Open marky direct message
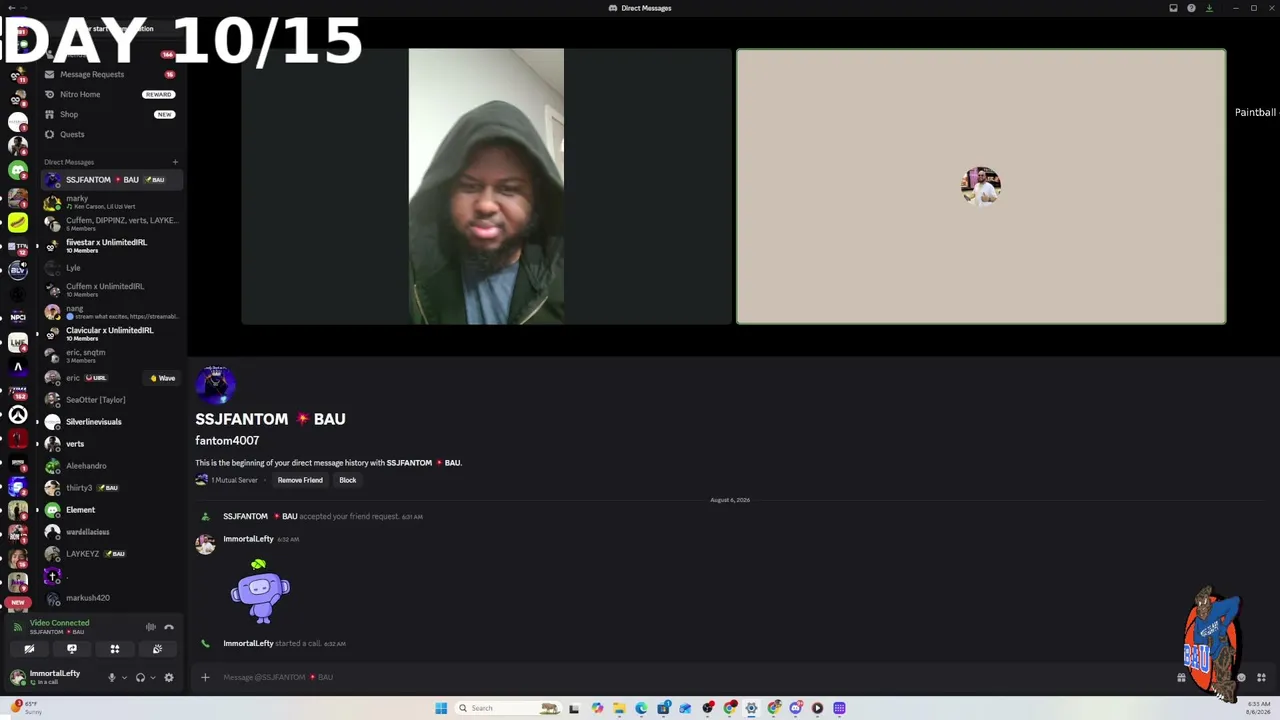Screen dimensions: 1280x720 tap(110, 202)
